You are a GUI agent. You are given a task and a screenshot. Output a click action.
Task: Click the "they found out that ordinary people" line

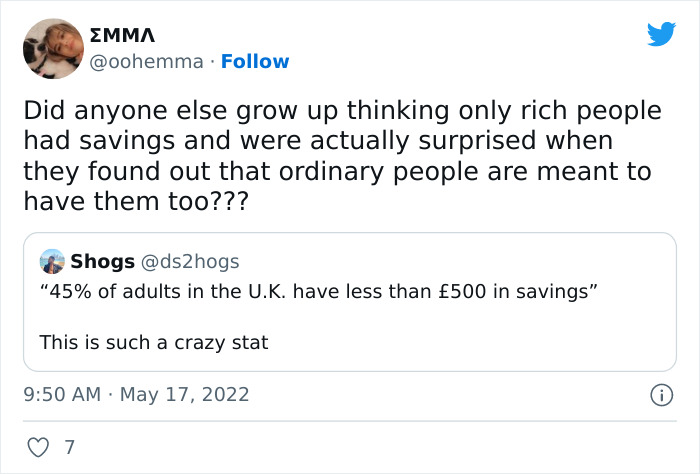(x=338, y=170)
